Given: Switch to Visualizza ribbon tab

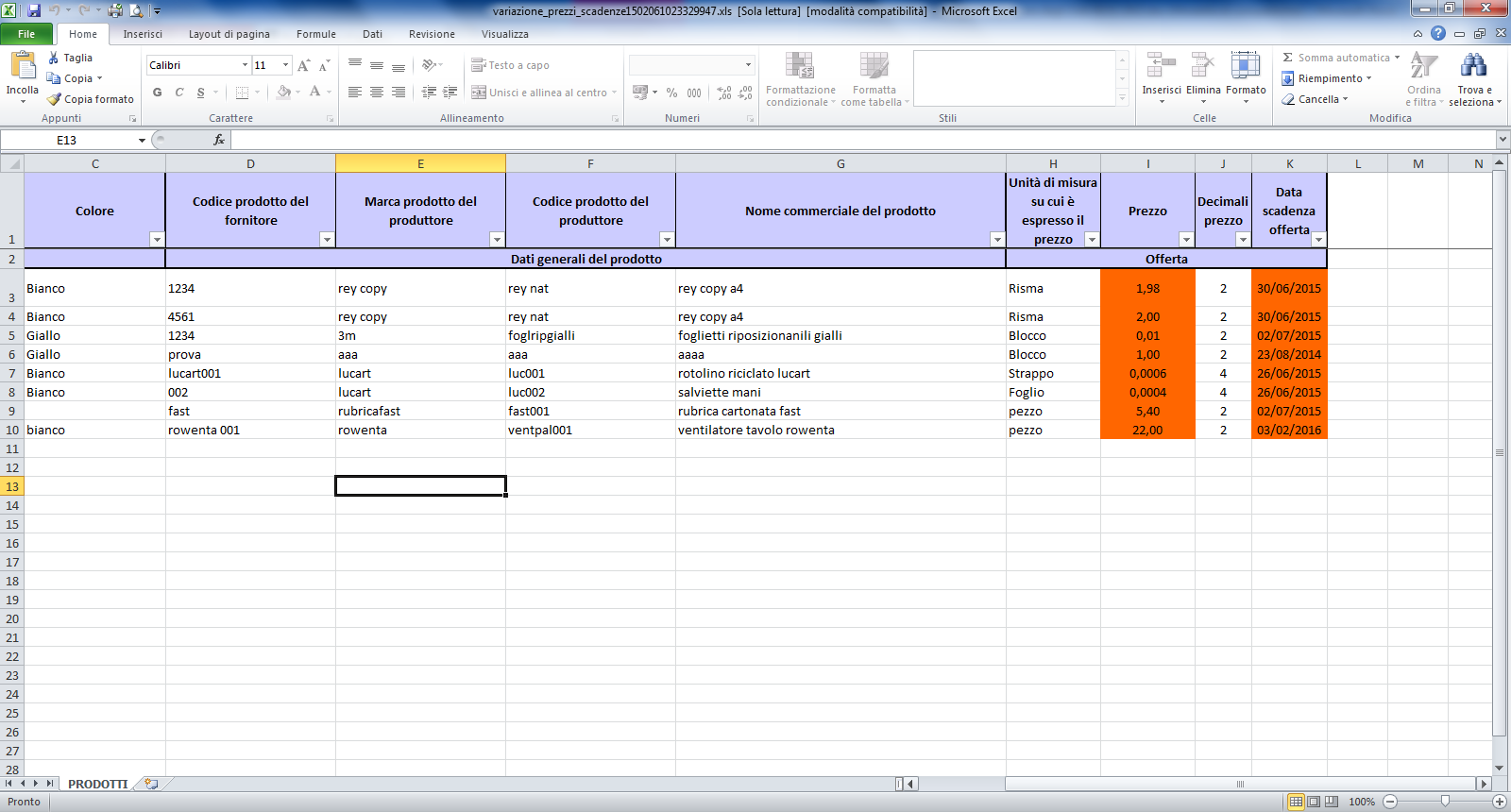Looking at the screenshot, I should coord(505,34).
